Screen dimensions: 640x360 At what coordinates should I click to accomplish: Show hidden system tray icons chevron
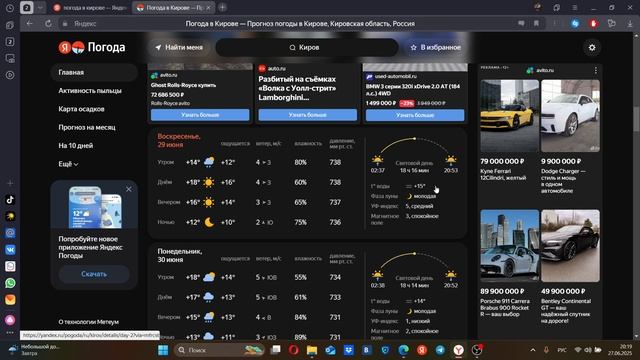click(533, 350)
